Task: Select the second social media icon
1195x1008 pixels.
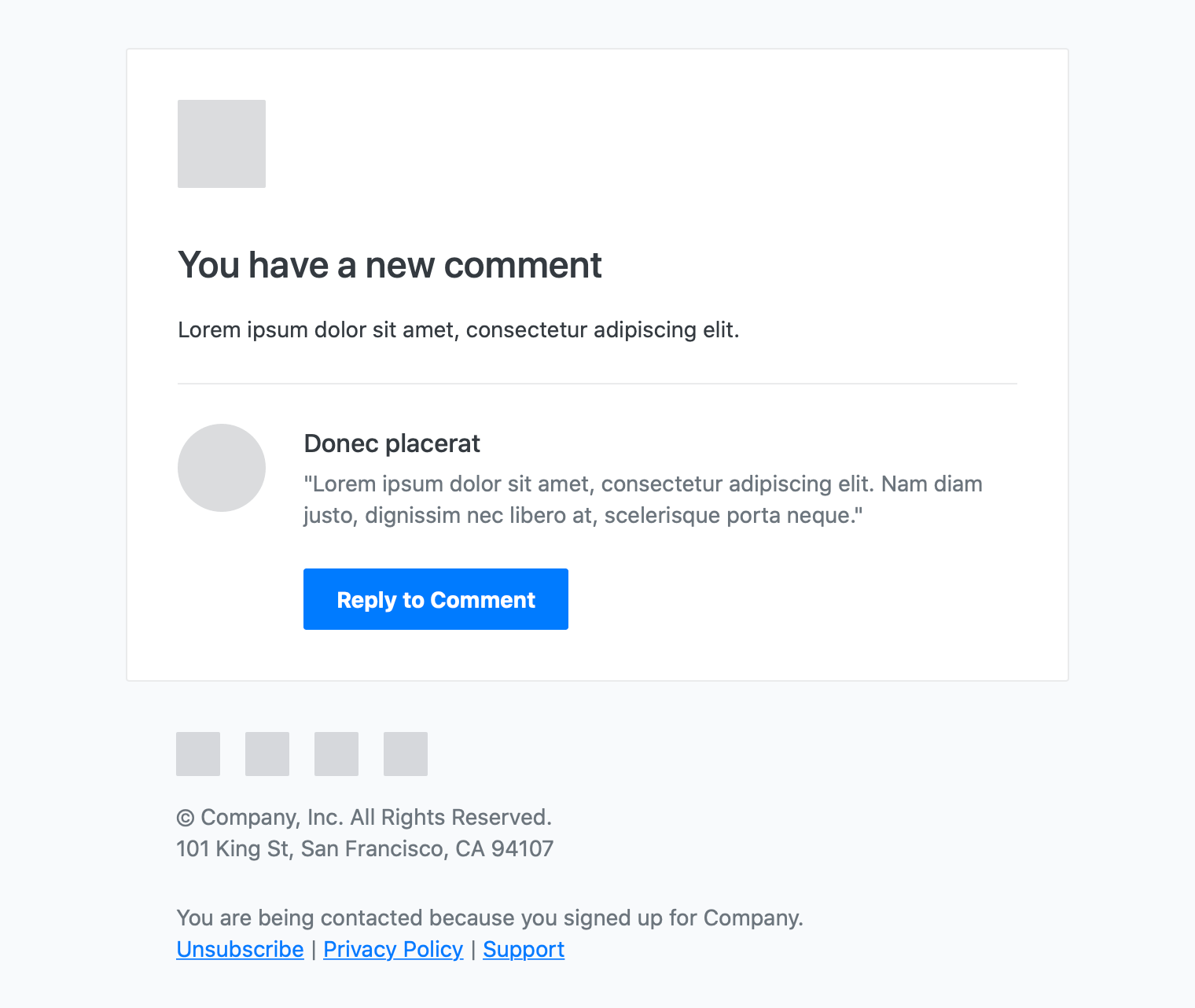Action: point(267,753)
